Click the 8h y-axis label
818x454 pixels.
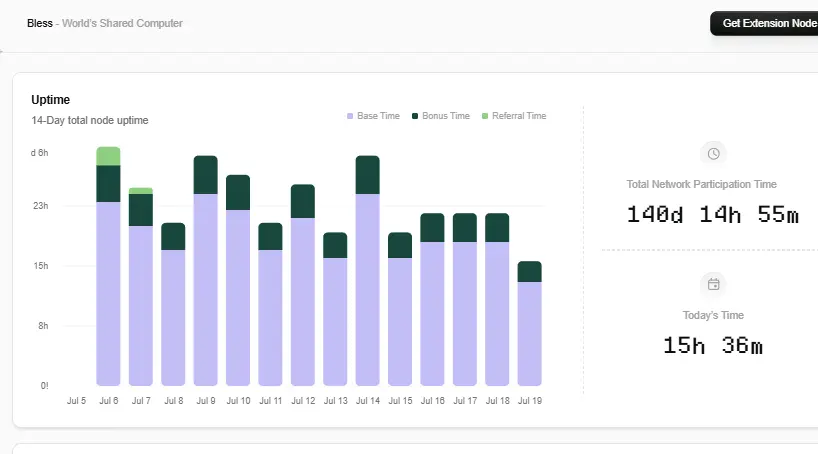click(43, 326)
